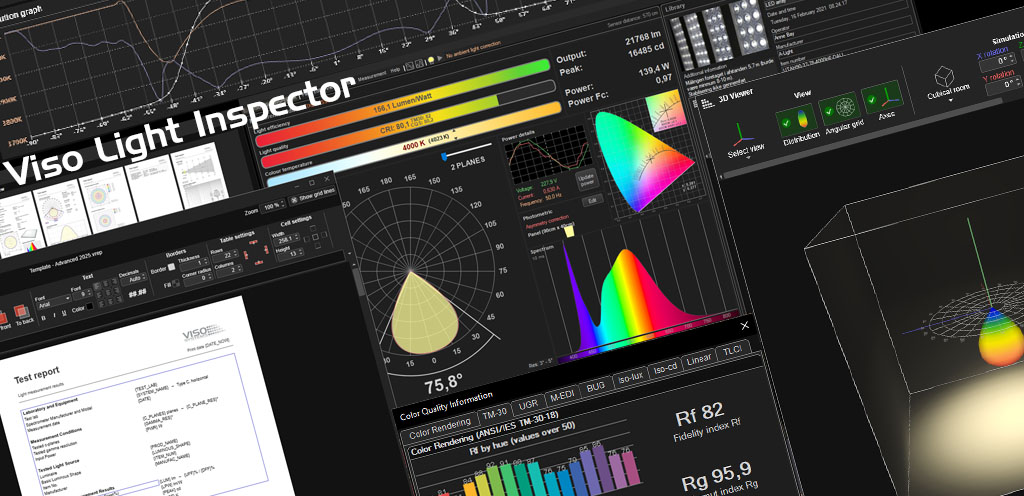Adjust the Y rotation stepper
This screenshot has width=1024, height=496.
click(1004, 86)
